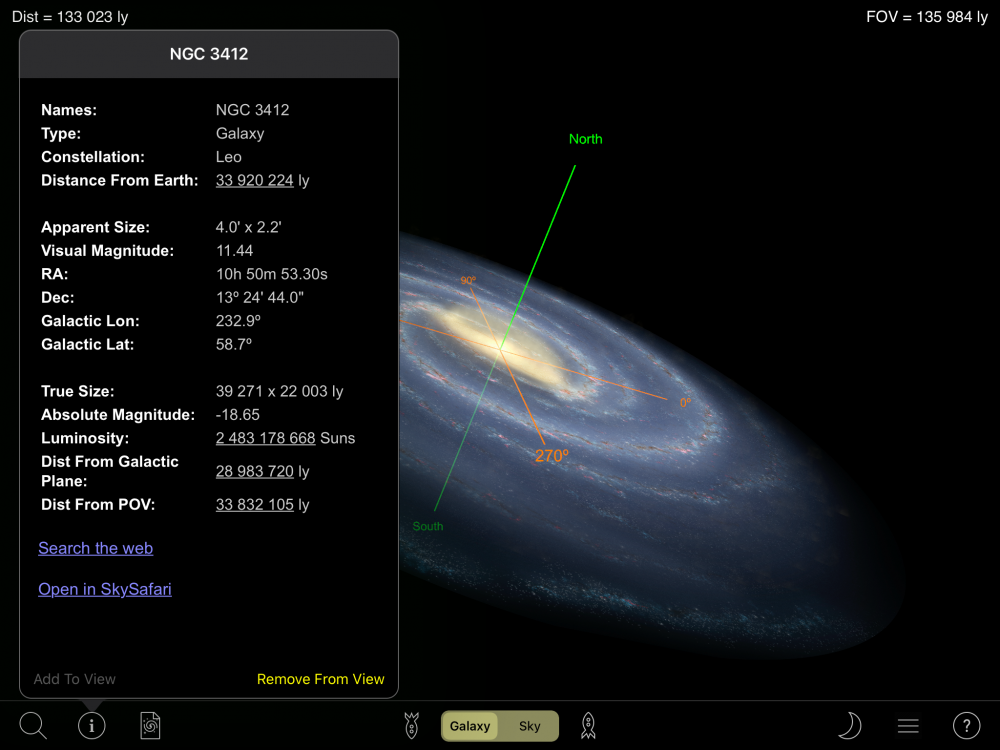Click the Galactic Lat value 58.7°
This screenshot has width=1000, height=750.
[x=233, y=344]
